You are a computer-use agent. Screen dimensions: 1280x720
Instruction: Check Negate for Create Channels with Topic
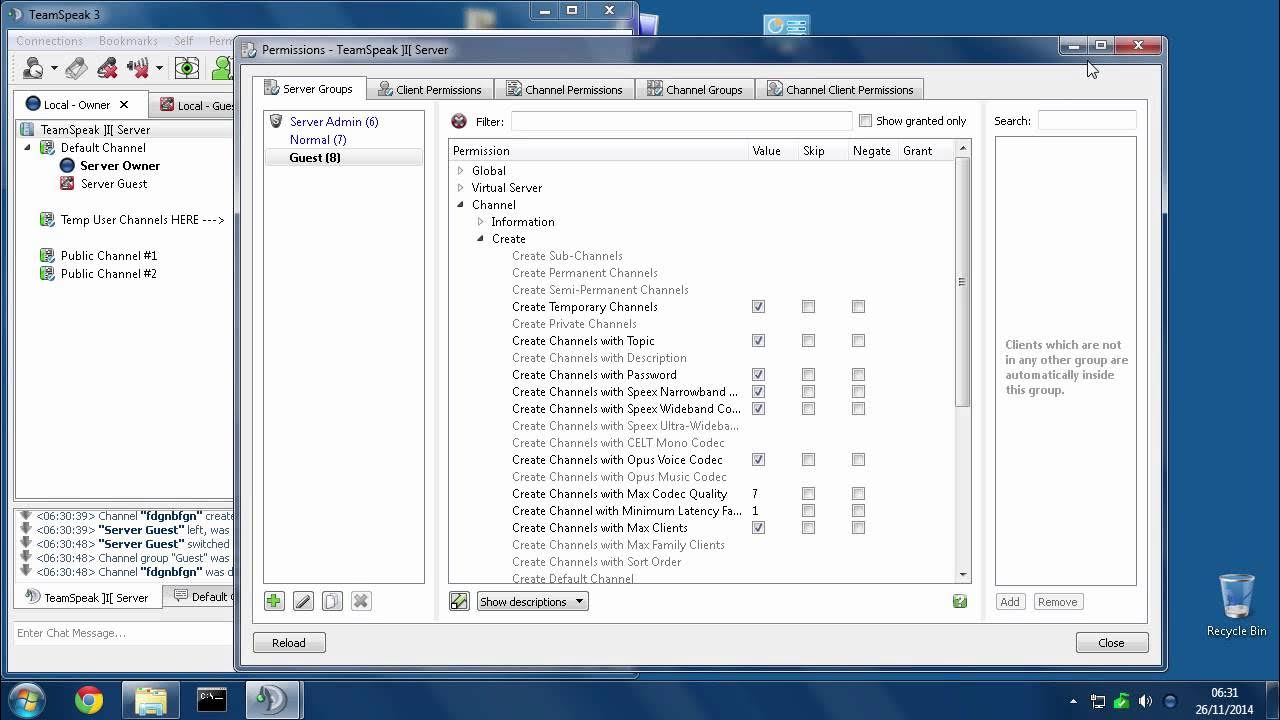pos(858,341)
